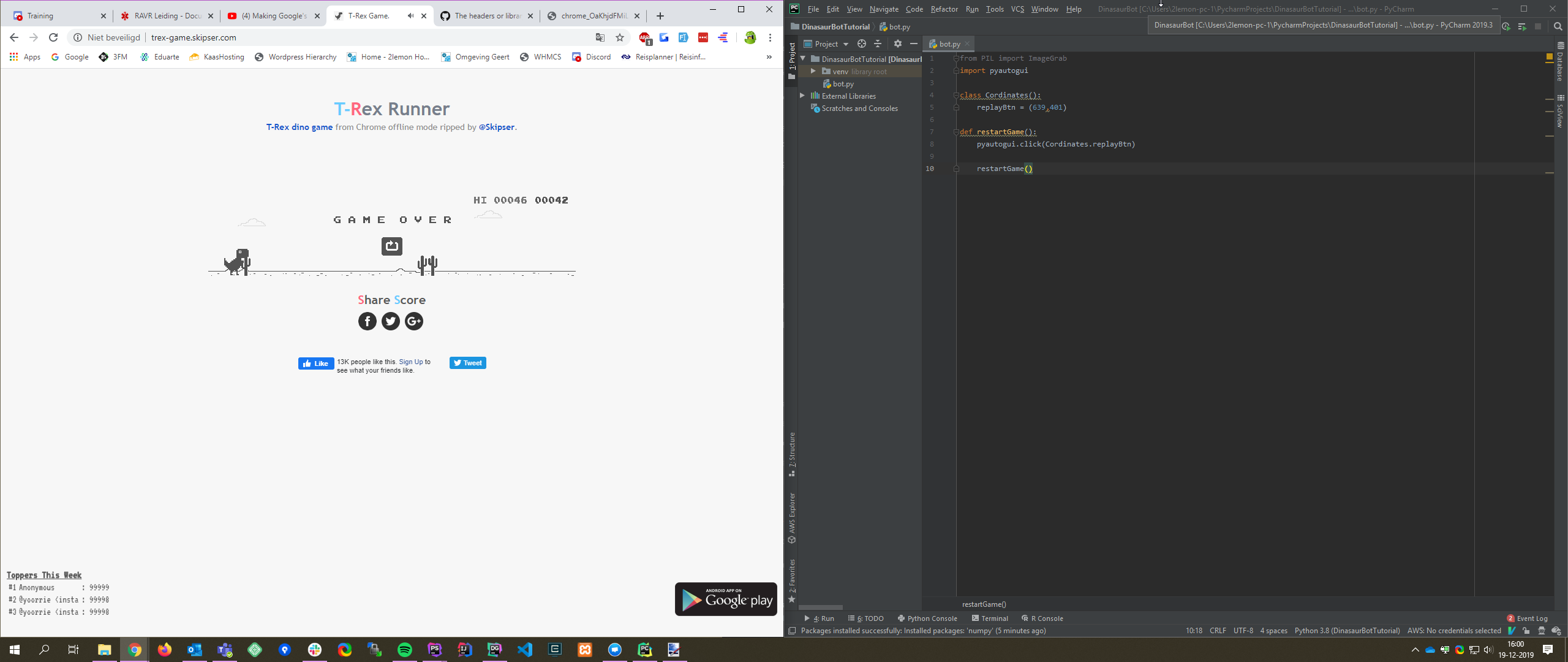
Task: Click Collapse All icon in Project panel
Action: click(878, 44)
